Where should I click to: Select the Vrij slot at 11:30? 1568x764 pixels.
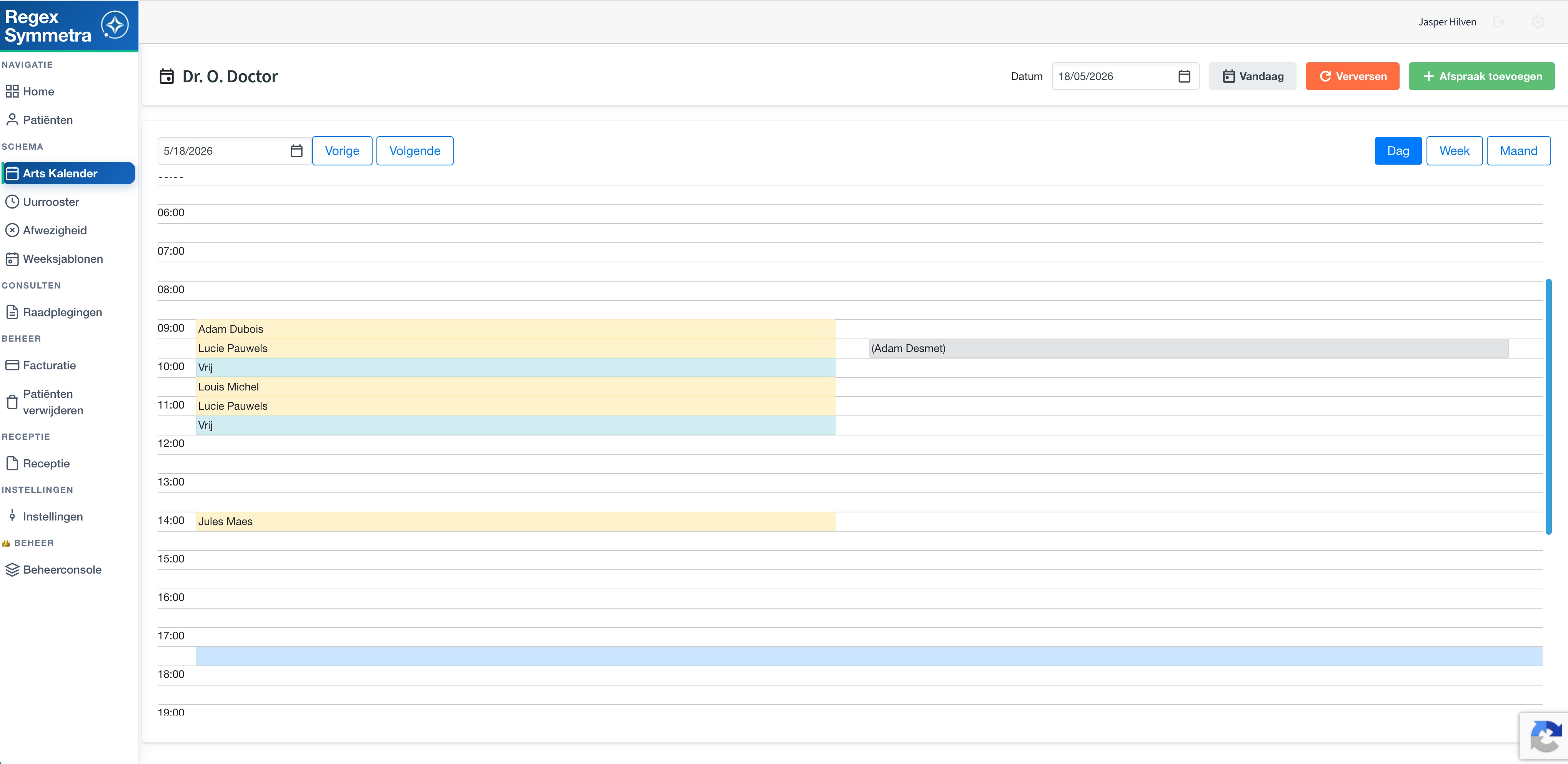click(516, 425)
